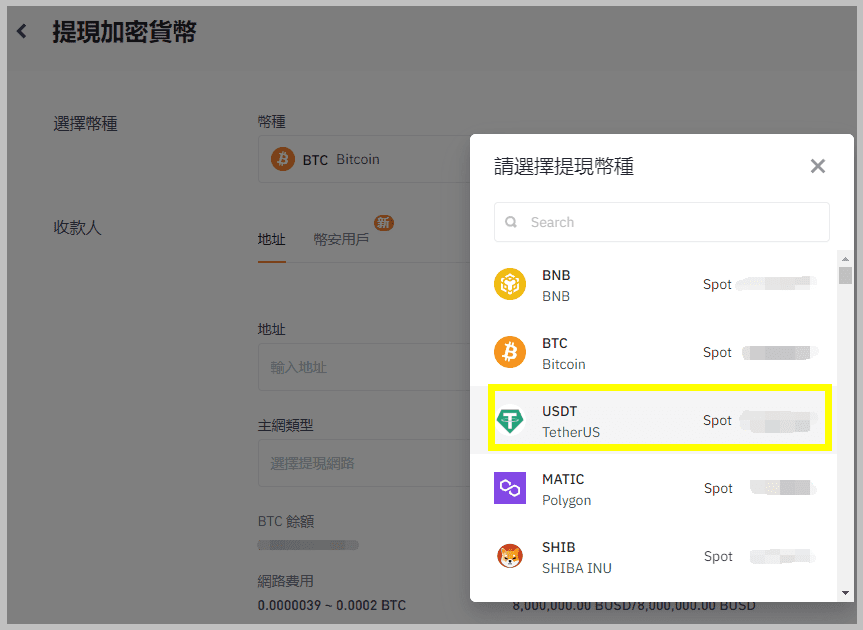Choose SHIB SHIBA INU row
Viewport: 863px width, 630px height.
point(660,557)
